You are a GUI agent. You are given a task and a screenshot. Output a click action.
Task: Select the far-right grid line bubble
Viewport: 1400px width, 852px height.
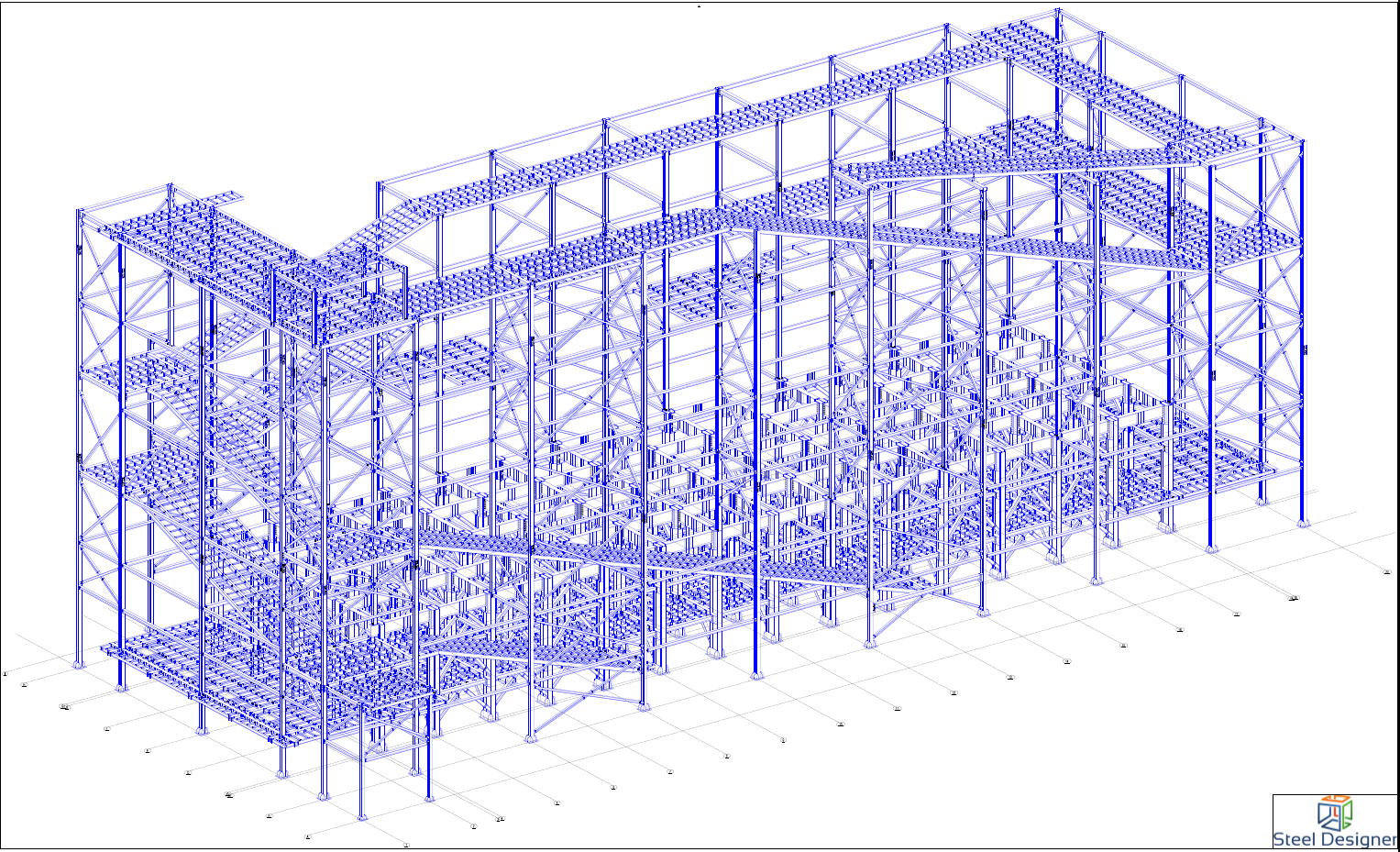(1386, 571)
